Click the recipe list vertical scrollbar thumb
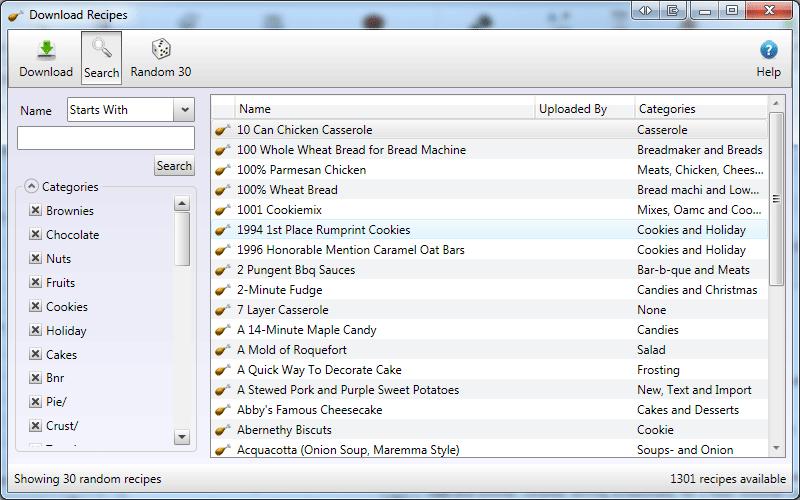800x500 pixels. point(776,199)
